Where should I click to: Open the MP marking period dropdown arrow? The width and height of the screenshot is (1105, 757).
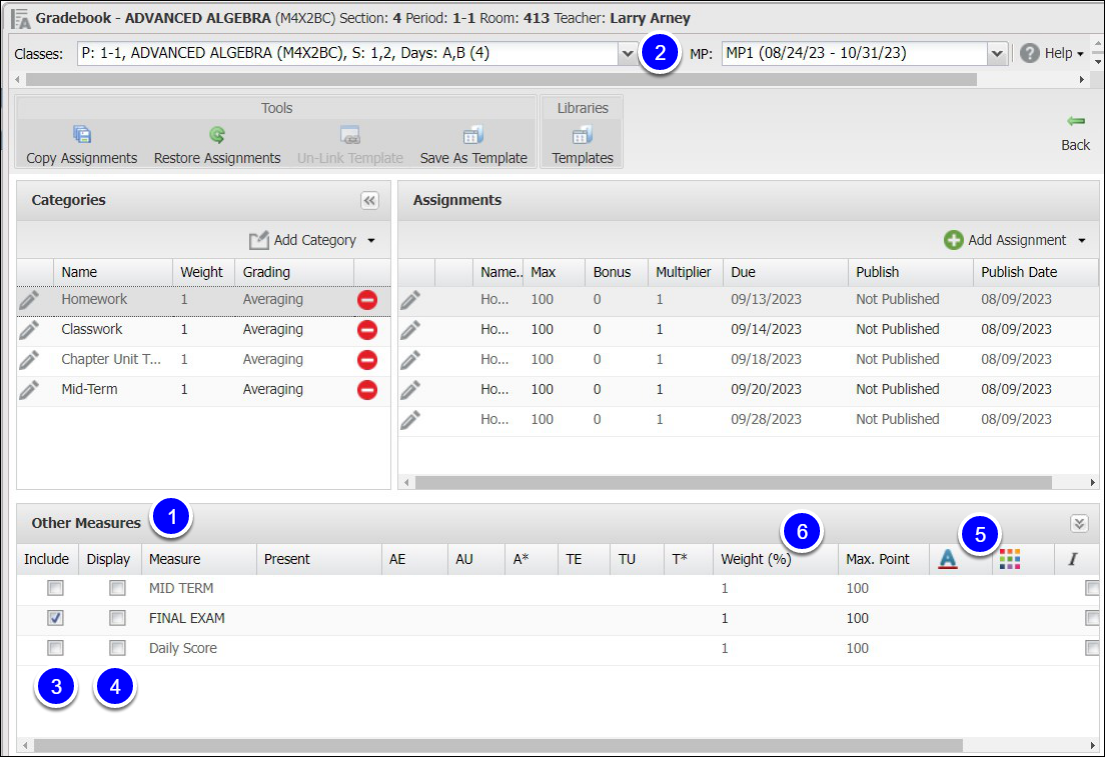[996, 54]
